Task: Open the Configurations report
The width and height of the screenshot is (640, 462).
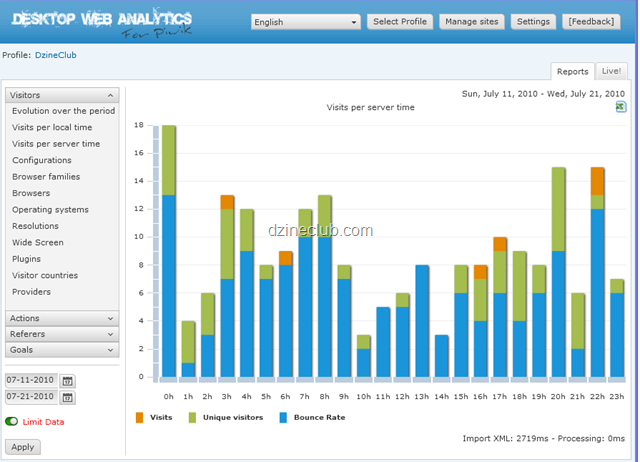Action: (42, 160)
